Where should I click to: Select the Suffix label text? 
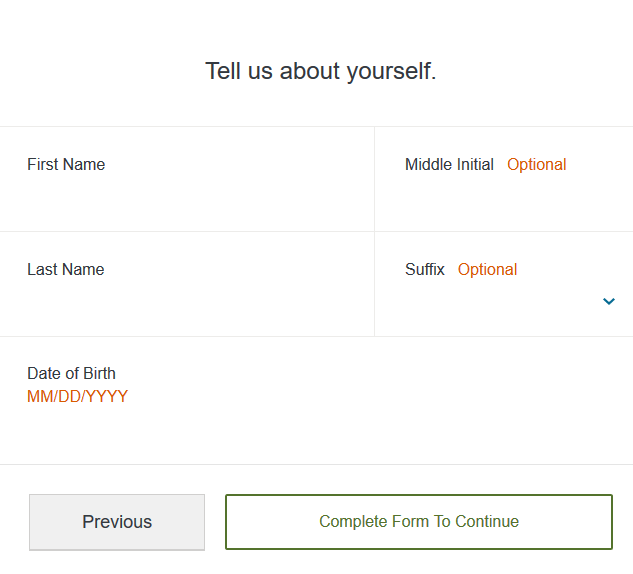[x=425, y=269]
